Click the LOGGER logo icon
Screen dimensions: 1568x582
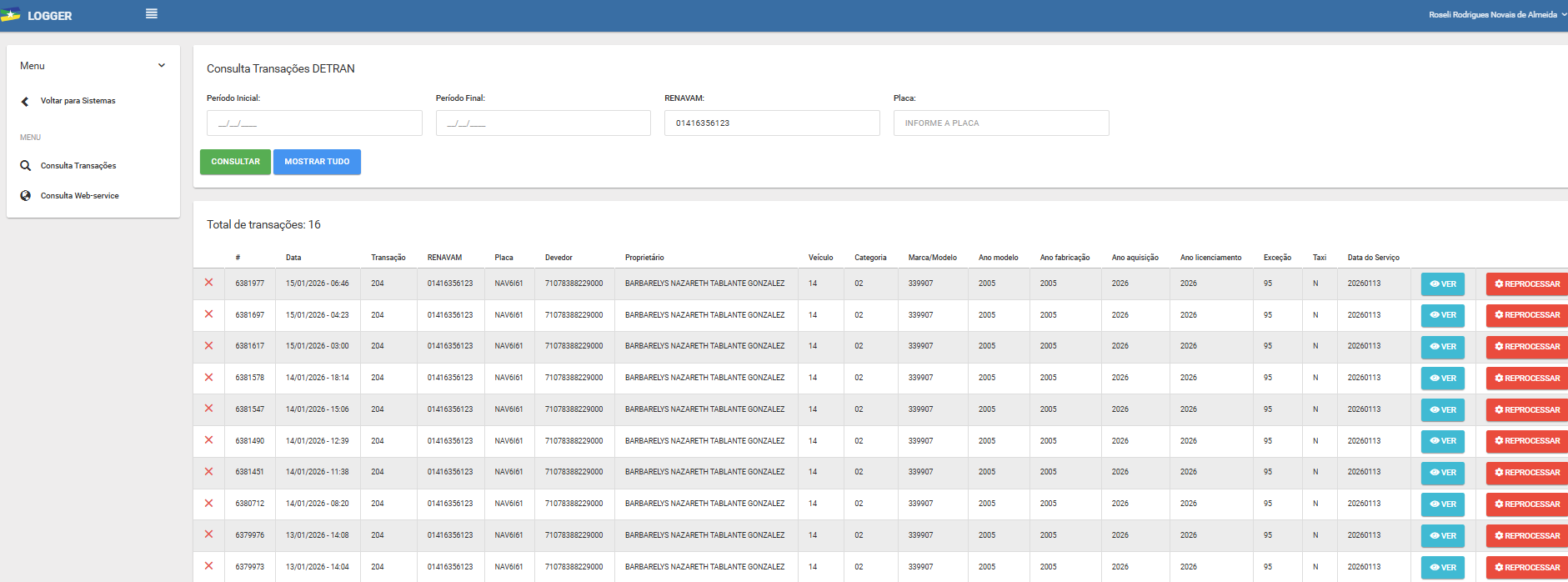(x=11, y=15)
